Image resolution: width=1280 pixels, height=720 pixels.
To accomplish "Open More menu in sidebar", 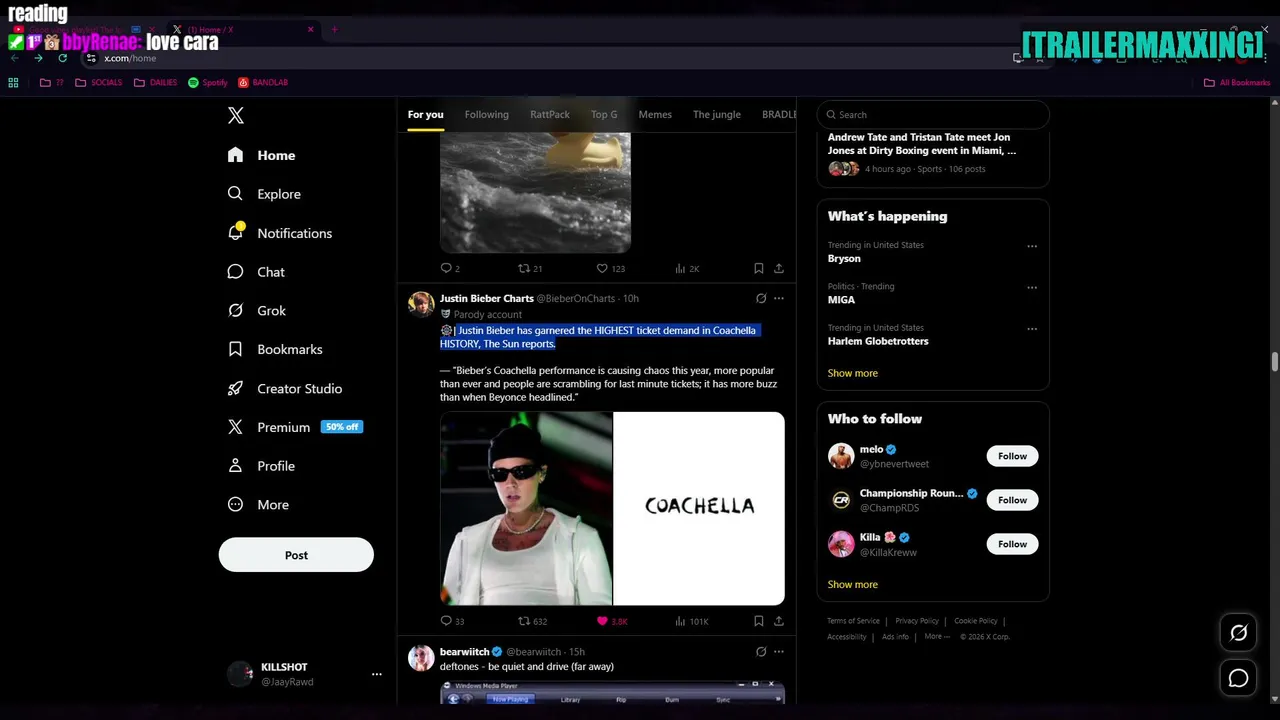I will click(x=258, y=505).
